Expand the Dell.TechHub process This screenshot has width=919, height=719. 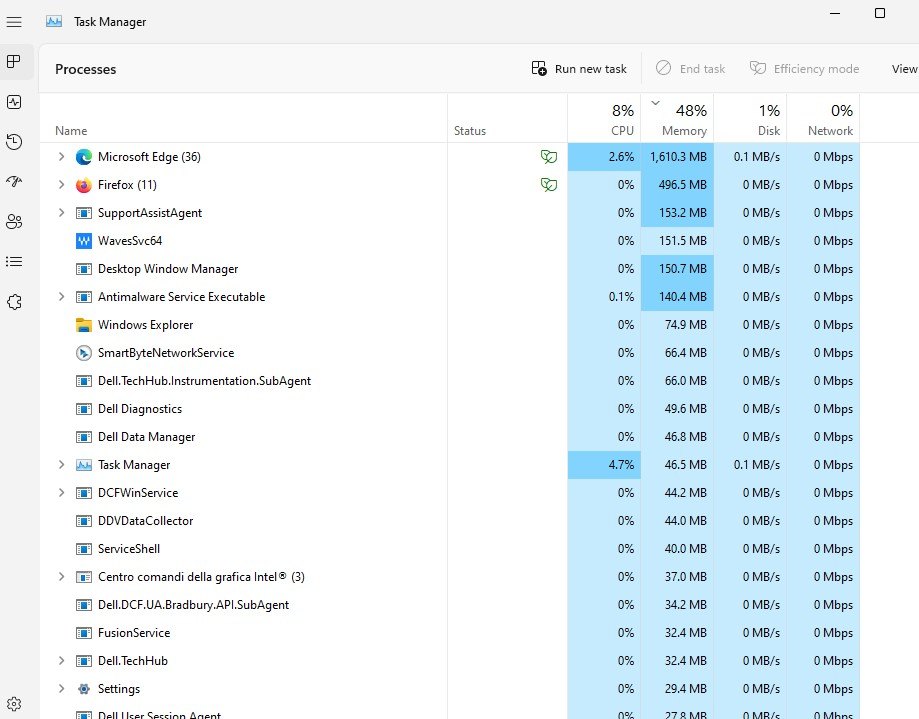(x=61, y=660)
